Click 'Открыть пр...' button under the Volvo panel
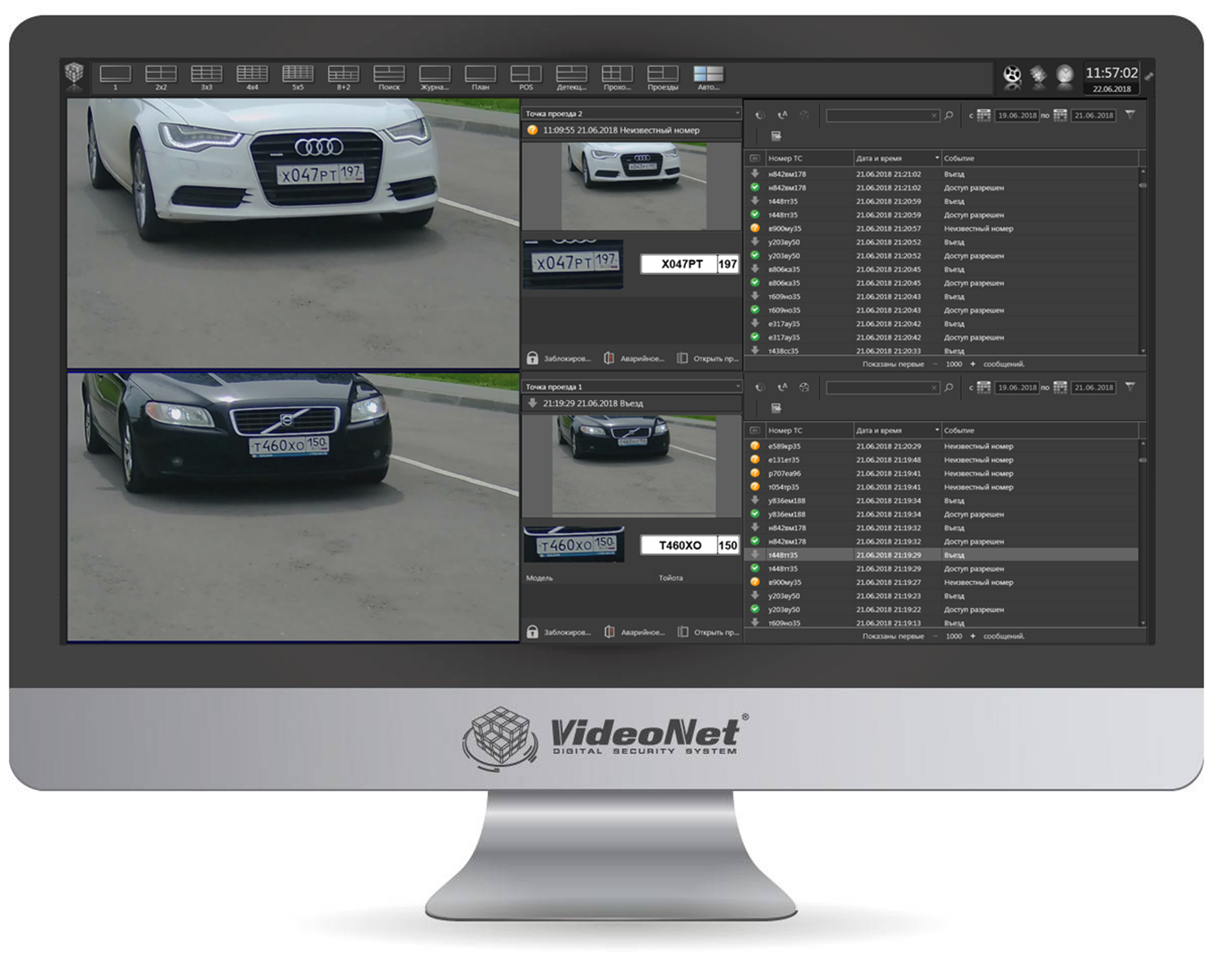 708,632
